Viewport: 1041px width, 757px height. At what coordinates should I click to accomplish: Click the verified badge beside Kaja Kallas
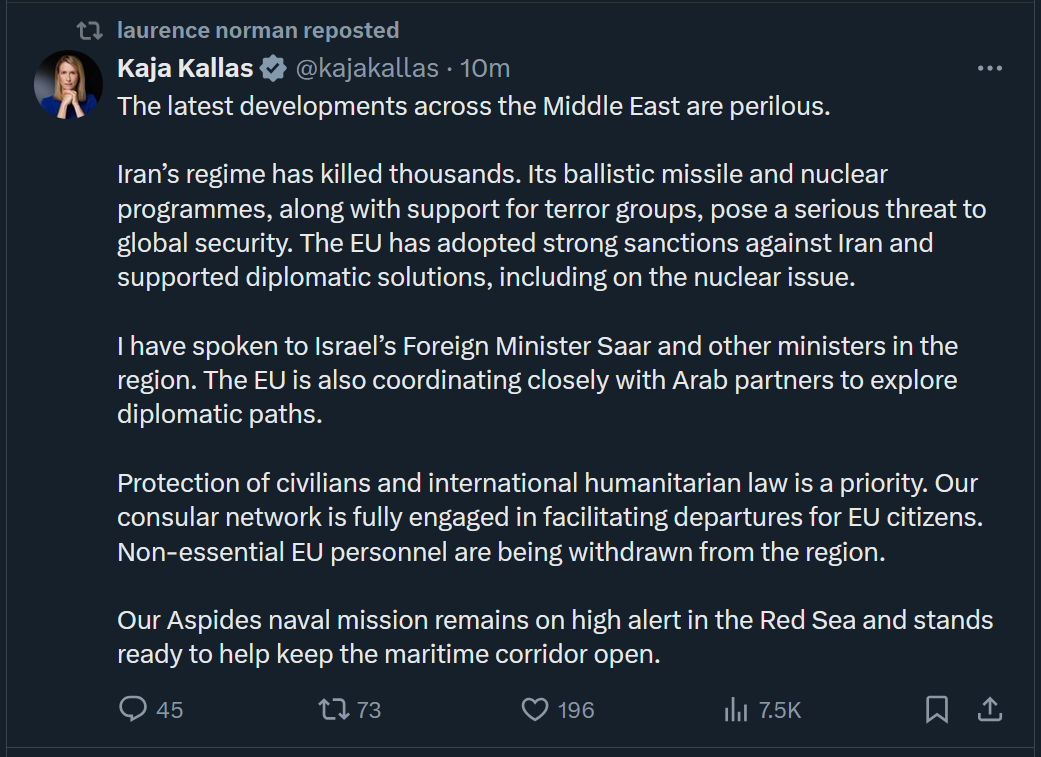click(272, 68)
